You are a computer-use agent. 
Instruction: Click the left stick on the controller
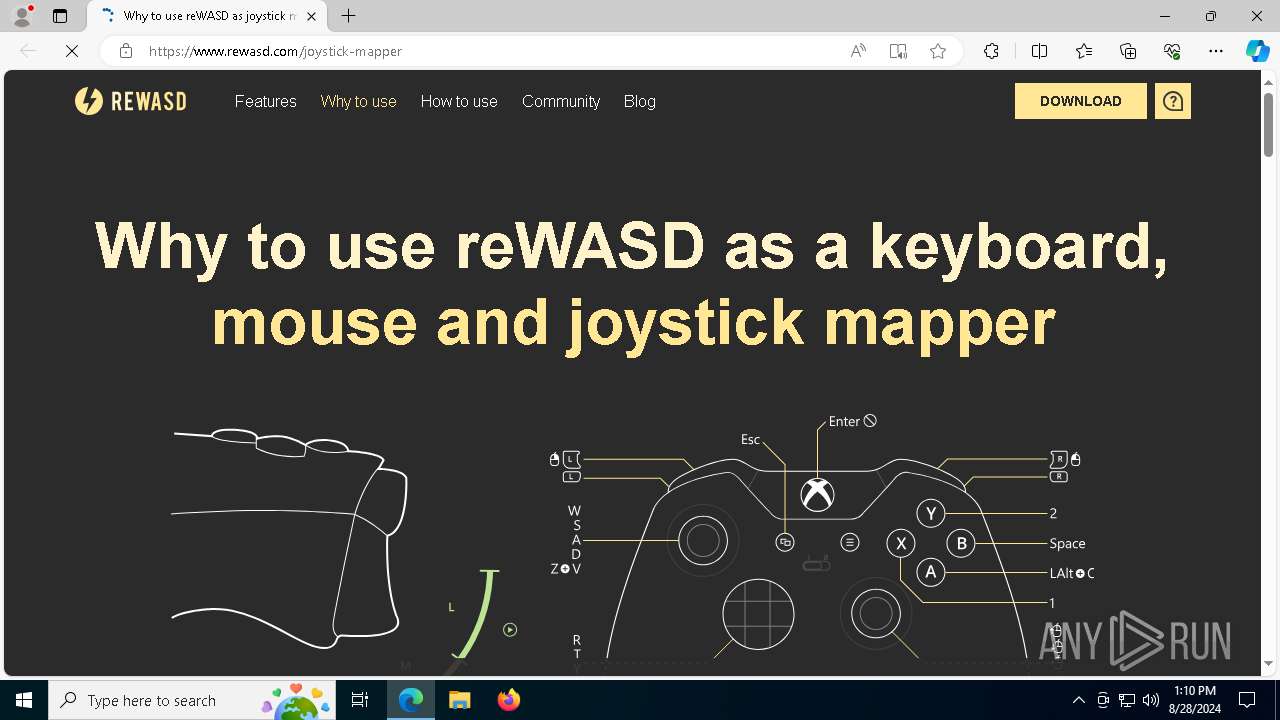click(703, 541)
